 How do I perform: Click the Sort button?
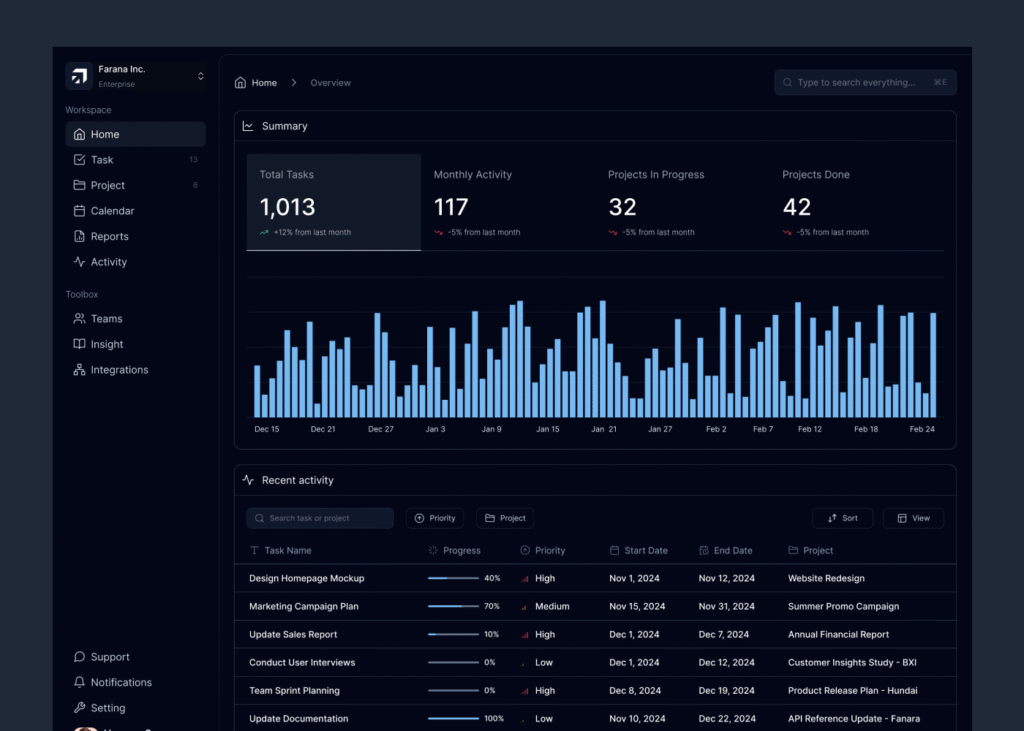tap(842, 518)
